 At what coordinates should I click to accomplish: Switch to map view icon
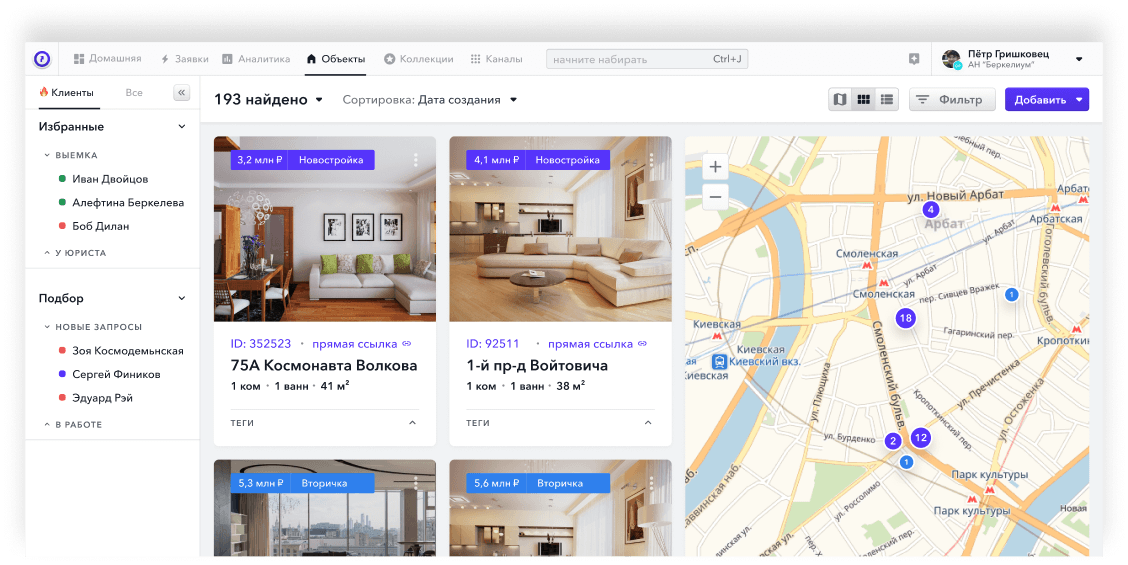point(840,99)
